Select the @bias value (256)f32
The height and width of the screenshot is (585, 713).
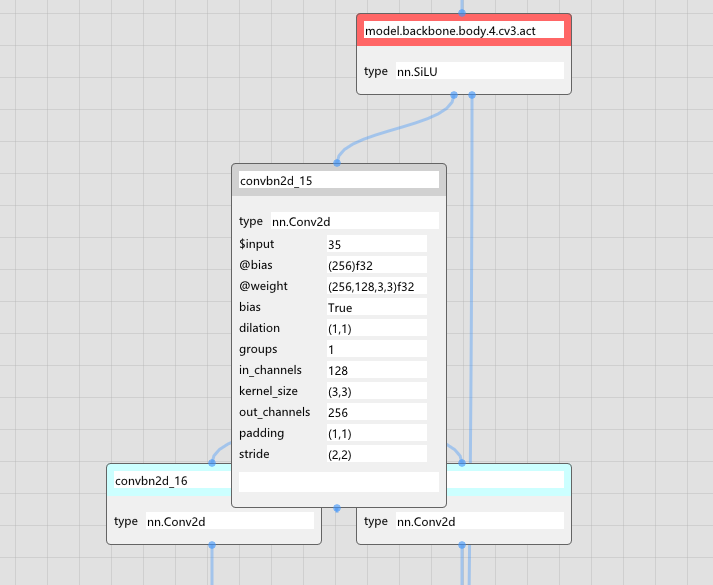(377, 265)
